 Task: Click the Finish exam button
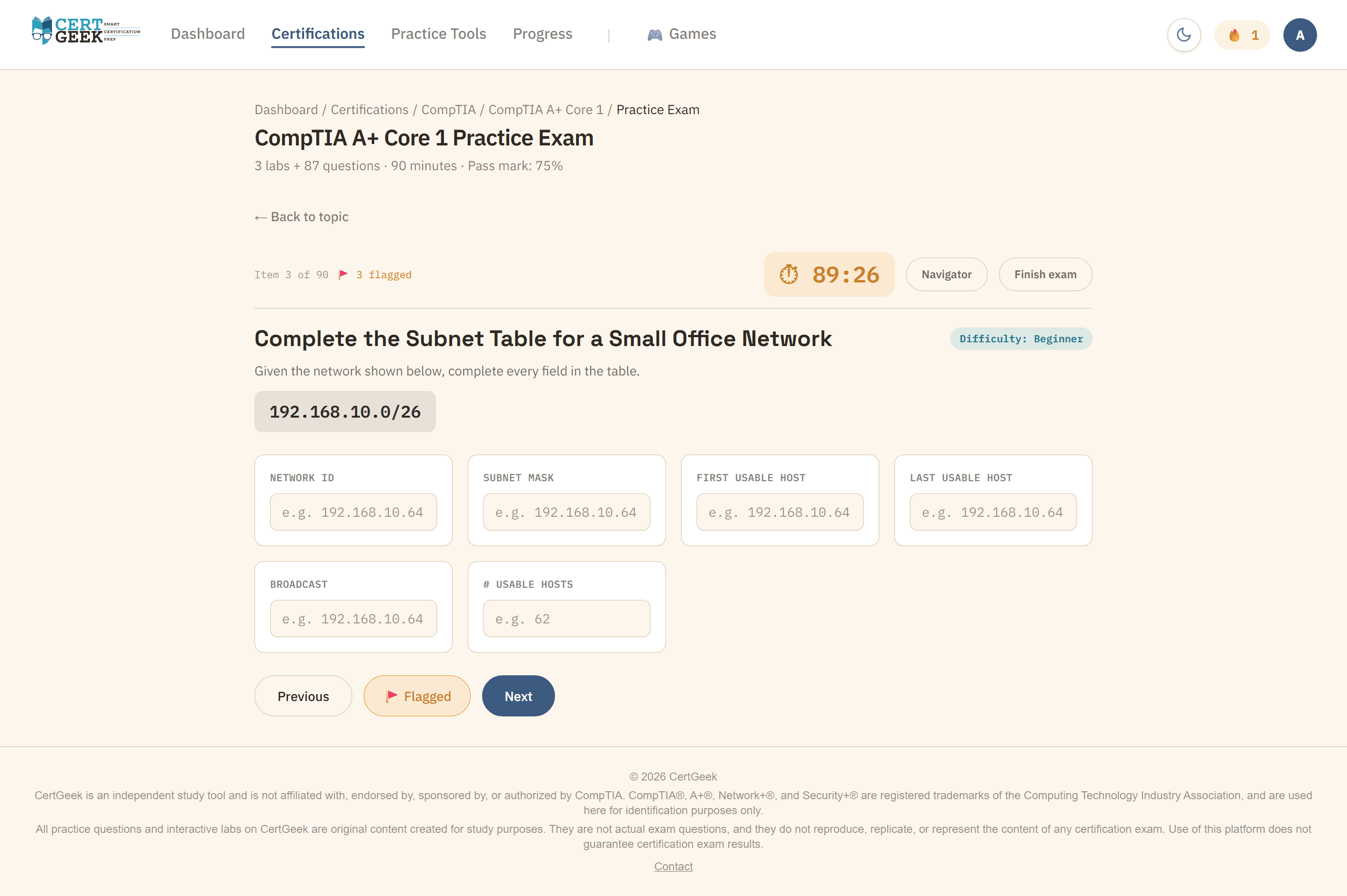coord(1045,275)
